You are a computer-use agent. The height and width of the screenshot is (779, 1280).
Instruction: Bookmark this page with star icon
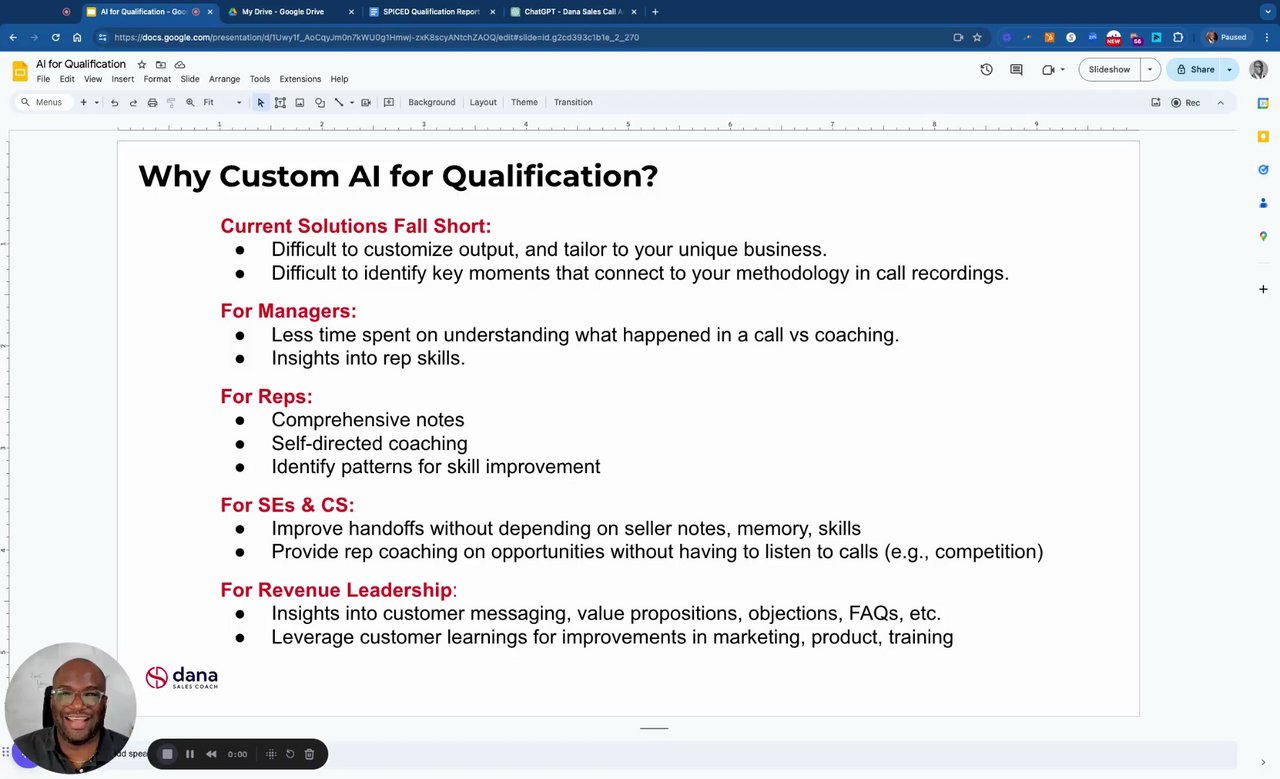point(977,37)
